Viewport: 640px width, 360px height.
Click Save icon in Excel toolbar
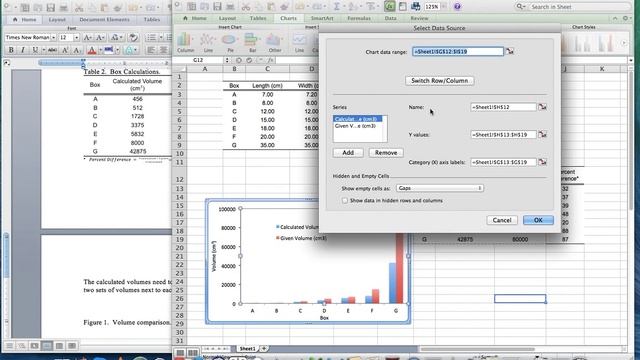pos(218,7)
